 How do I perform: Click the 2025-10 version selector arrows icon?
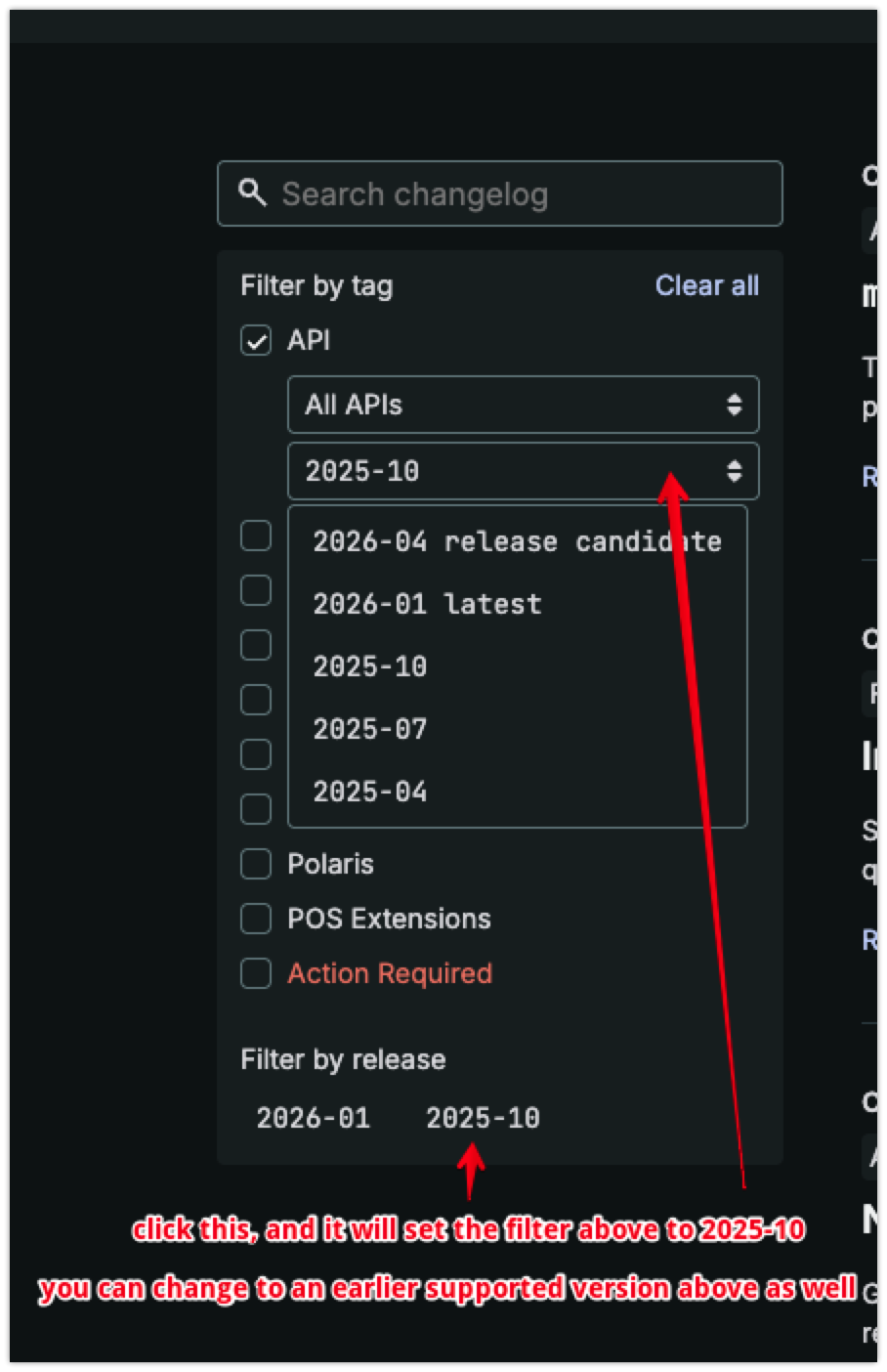(734, 471)
